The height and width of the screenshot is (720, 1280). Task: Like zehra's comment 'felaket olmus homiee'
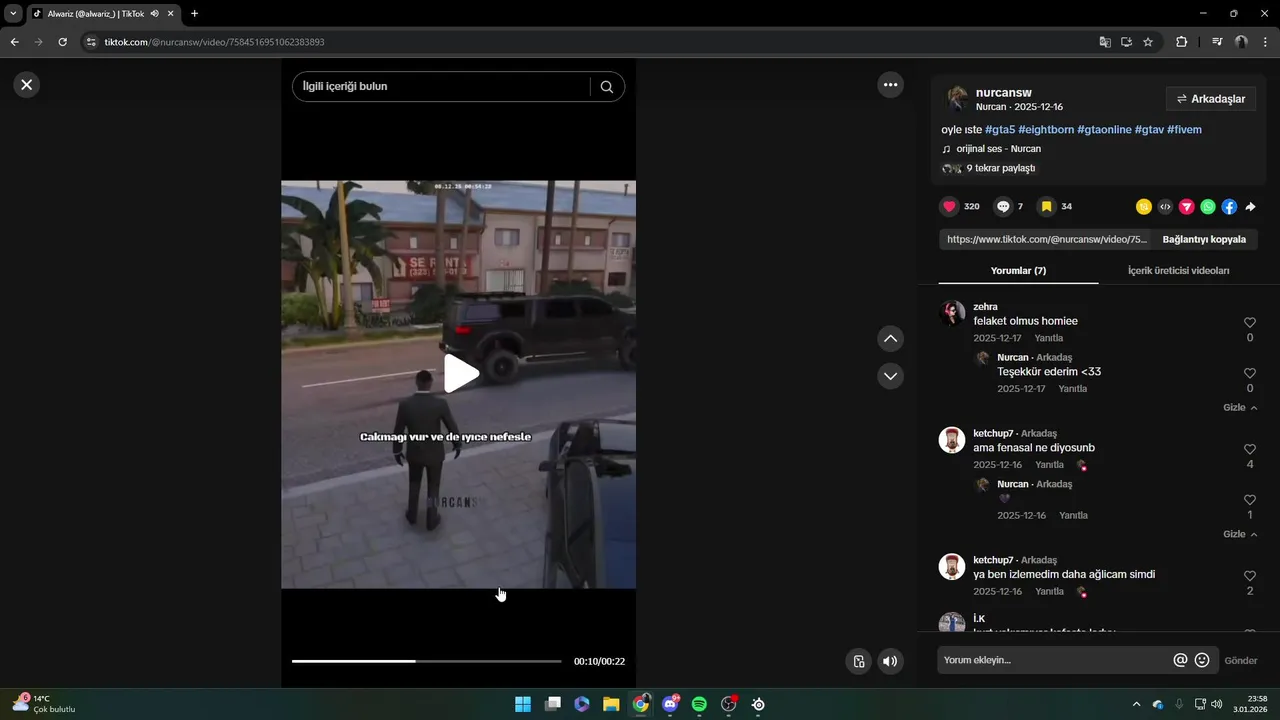coord(1250,323)
